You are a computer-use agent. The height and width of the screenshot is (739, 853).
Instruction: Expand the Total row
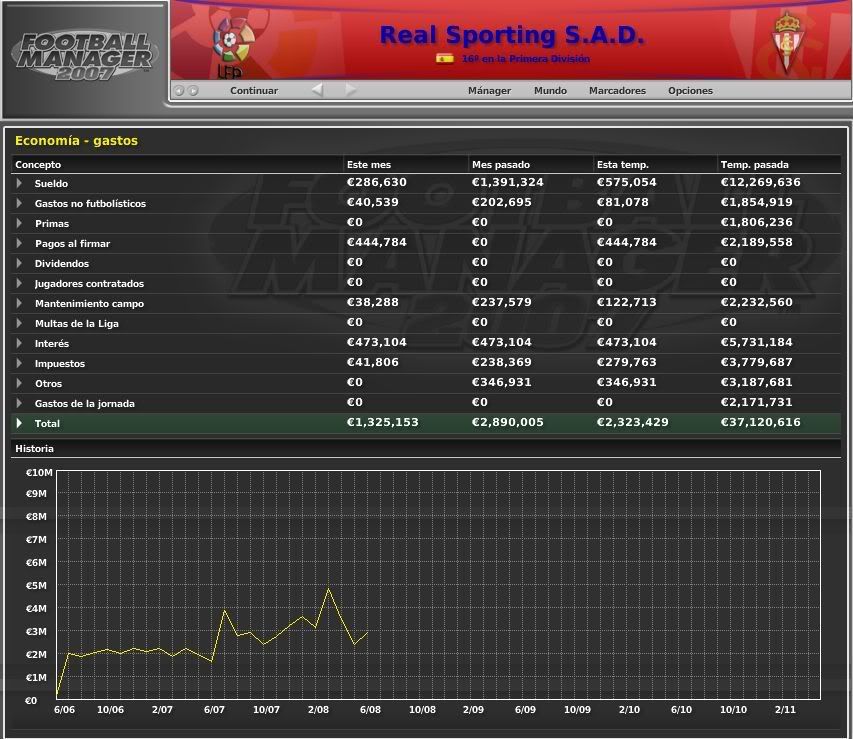[20, 423]
